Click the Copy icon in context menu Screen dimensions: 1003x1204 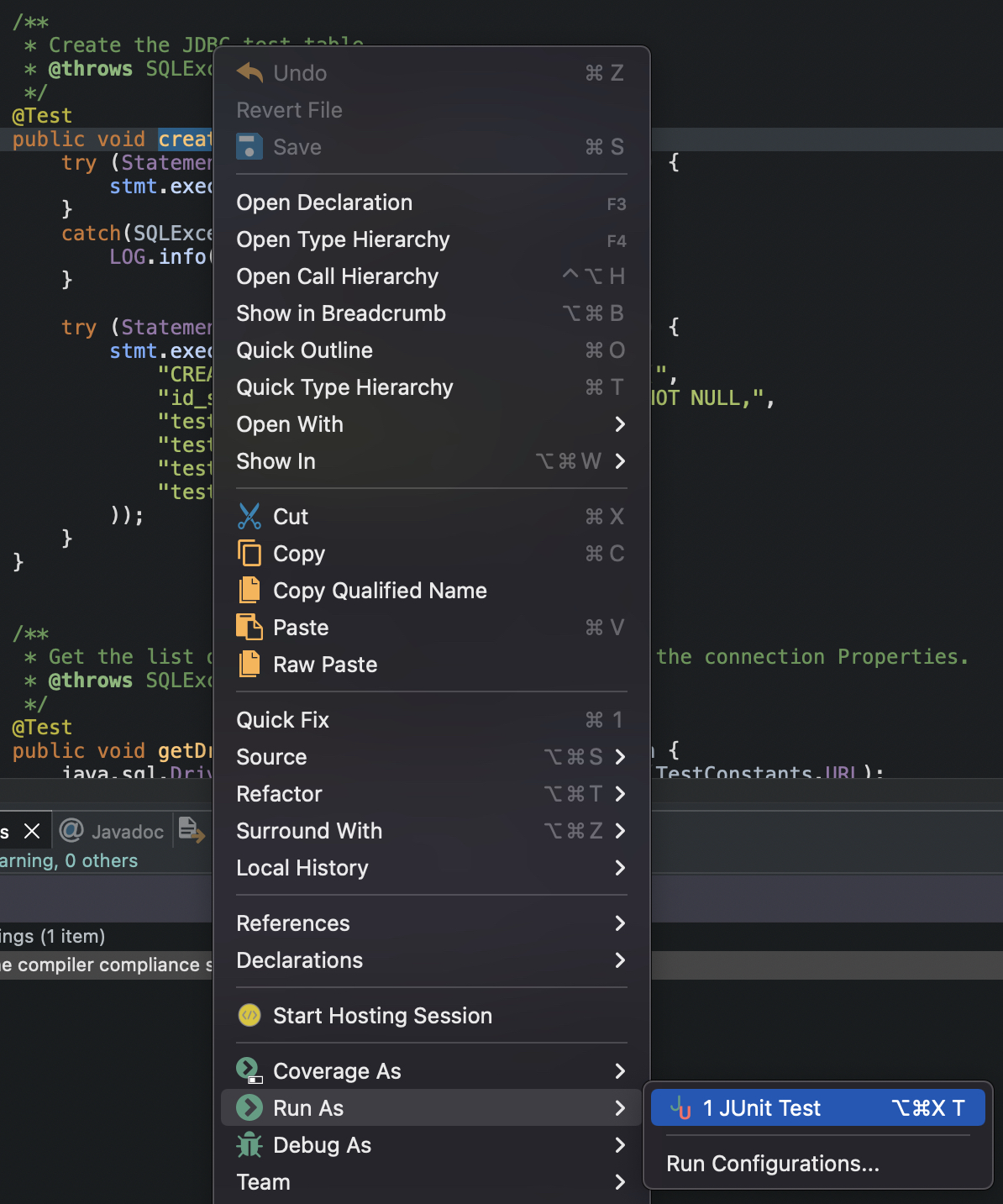(x=249, y=553)
